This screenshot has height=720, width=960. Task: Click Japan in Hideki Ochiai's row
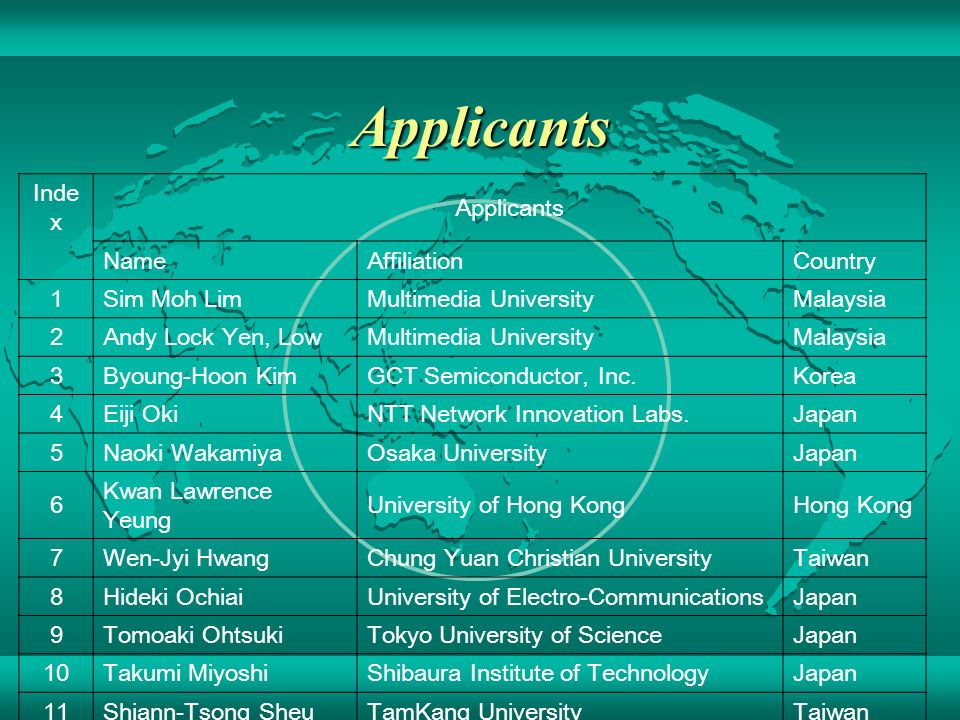click(825, 597)
